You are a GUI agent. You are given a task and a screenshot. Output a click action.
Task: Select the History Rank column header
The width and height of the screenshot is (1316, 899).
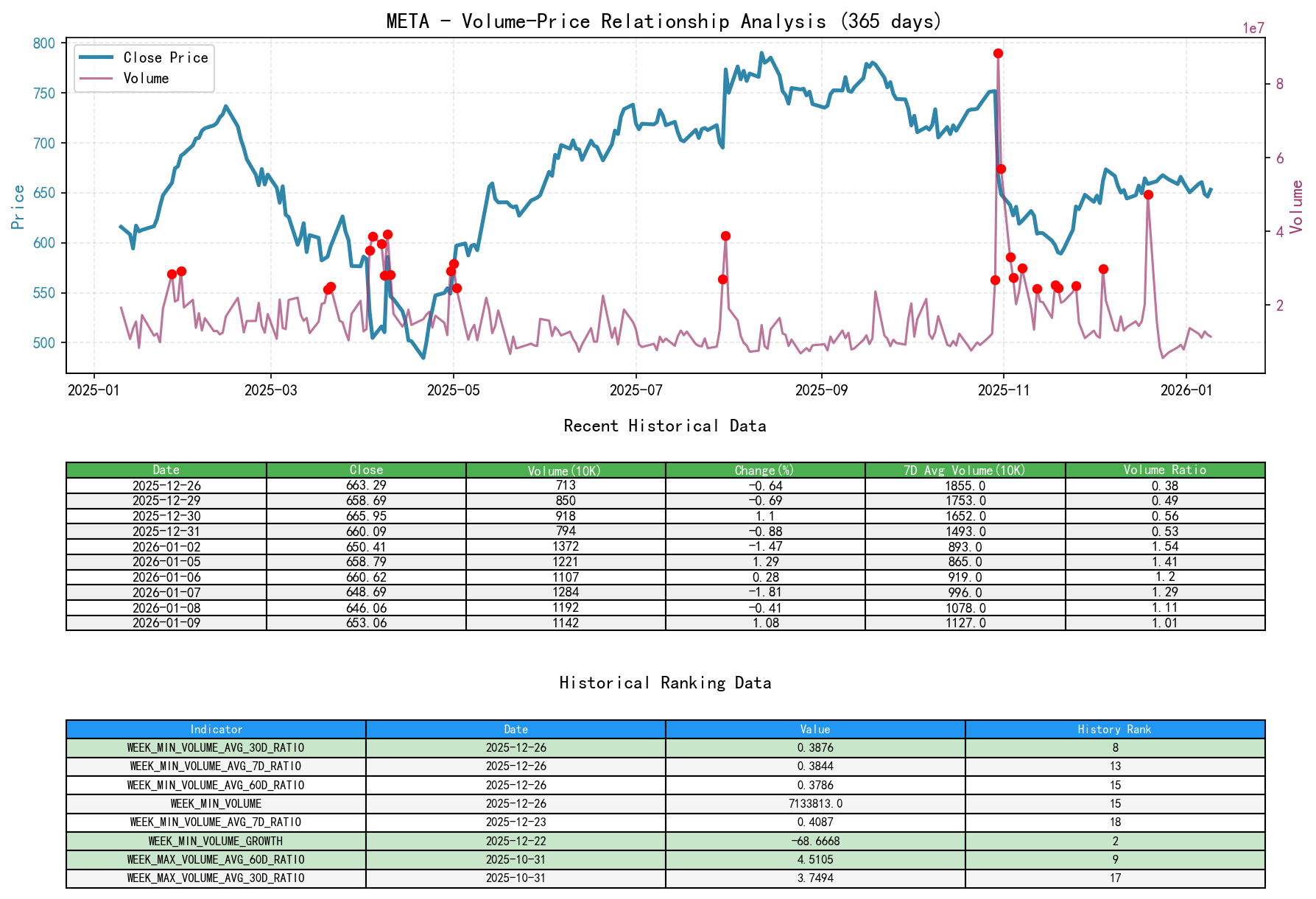coord(1114,729)
